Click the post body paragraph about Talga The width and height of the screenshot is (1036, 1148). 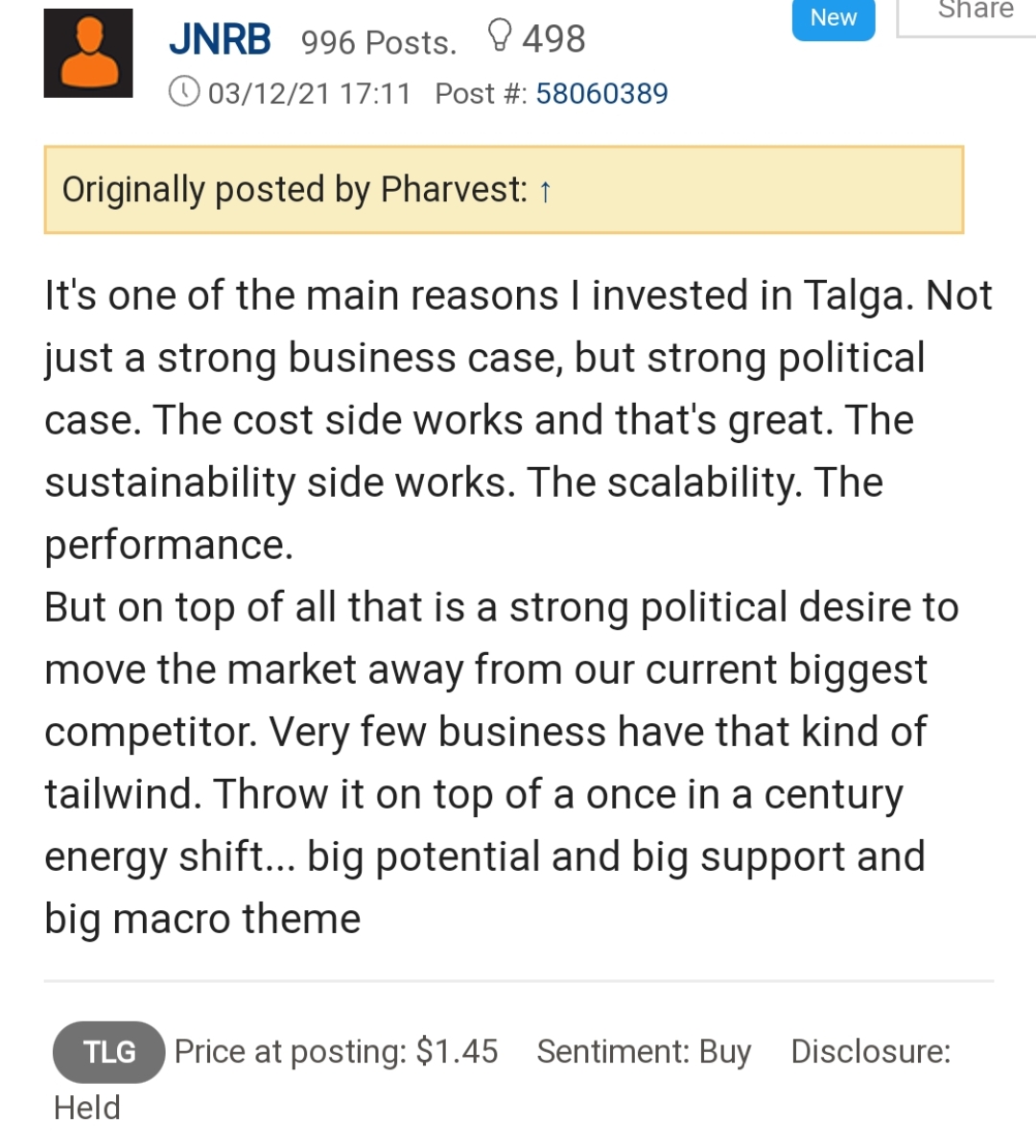[518, 607]
